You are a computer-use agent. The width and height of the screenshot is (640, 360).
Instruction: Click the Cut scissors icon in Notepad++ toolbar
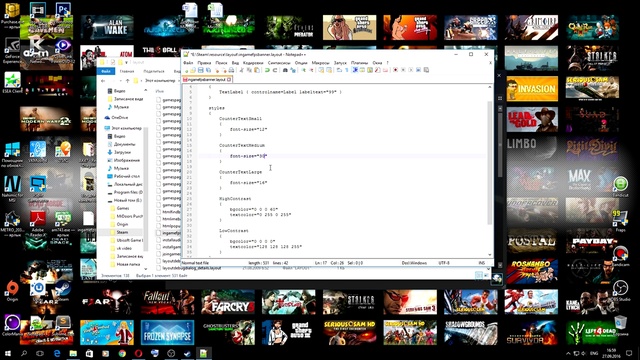[241, 70]
